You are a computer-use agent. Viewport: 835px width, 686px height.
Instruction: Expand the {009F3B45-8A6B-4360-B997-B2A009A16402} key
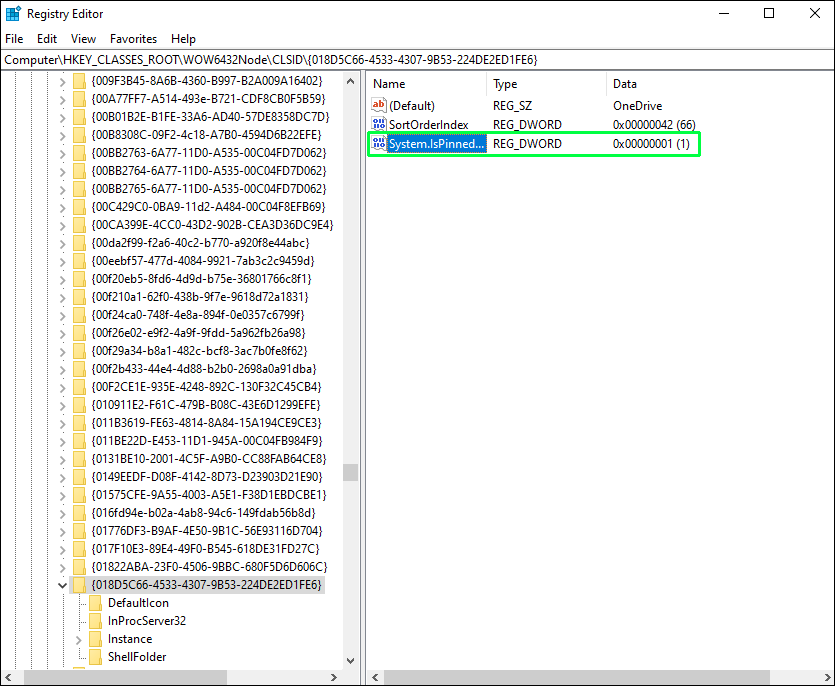62,81
